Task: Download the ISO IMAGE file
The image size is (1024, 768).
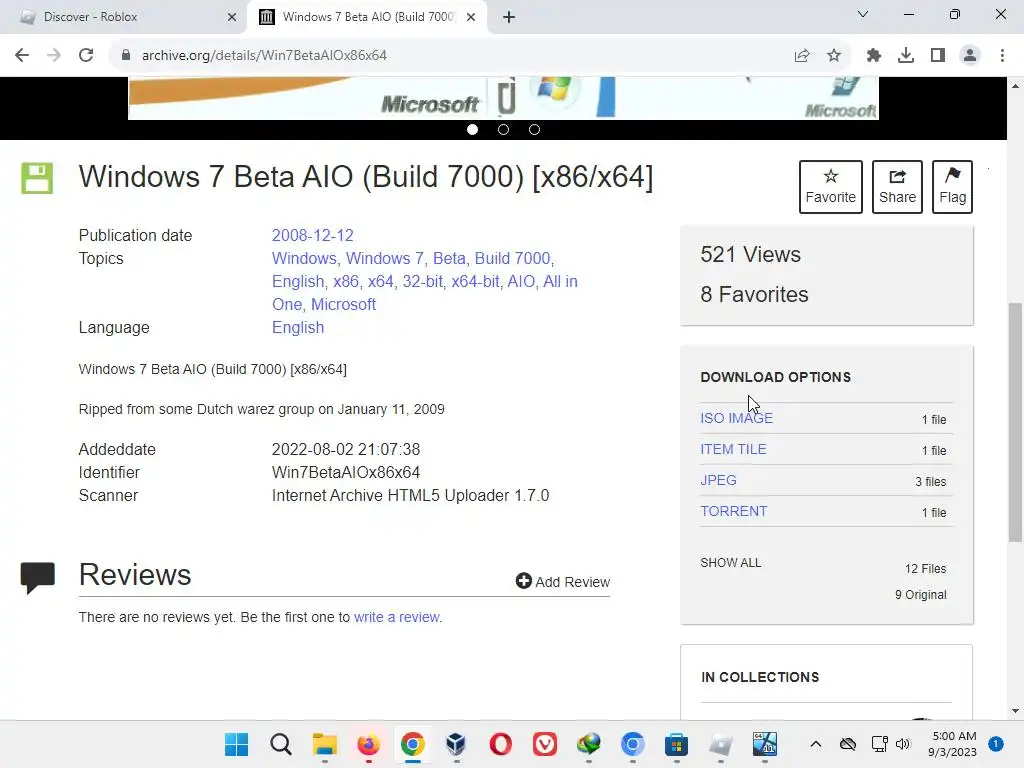Action: tap(737, 418)
